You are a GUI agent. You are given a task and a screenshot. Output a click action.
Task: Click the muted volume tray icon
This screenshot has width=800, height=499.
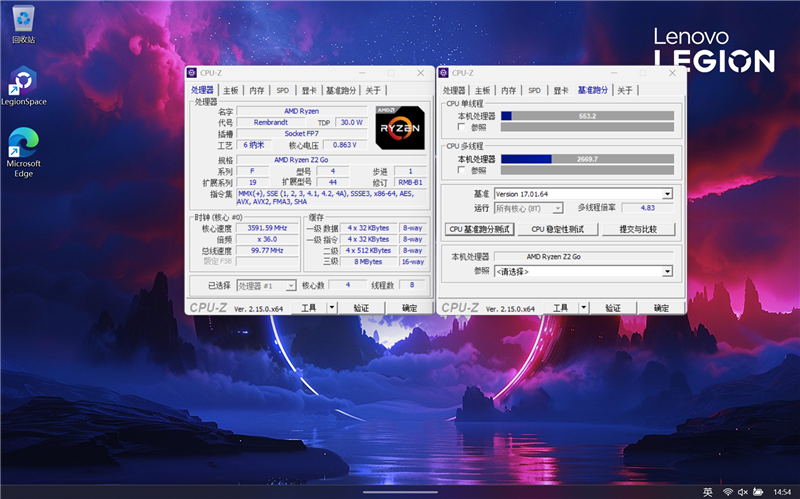click(x=743, y=492)
